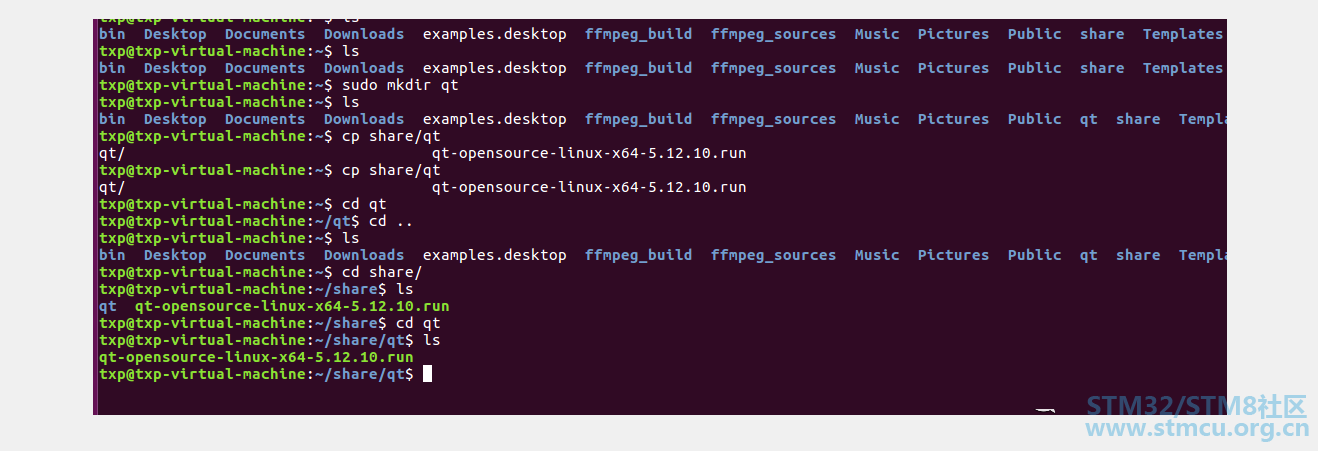1318x451 pixels.
Task: Place cursor at the blinking terminal block cursor
Action: pyautogui.click(x=427, y=374)
